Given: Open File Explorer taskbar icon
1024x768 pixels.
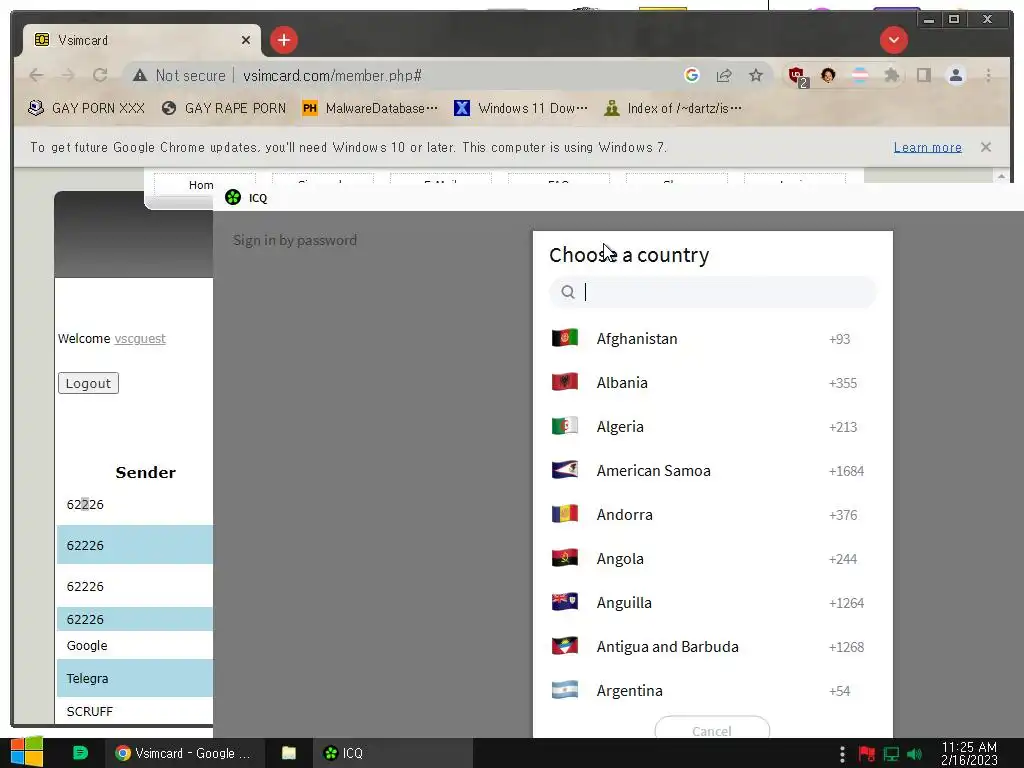Looking at the screenshot, I should point(289,753).
